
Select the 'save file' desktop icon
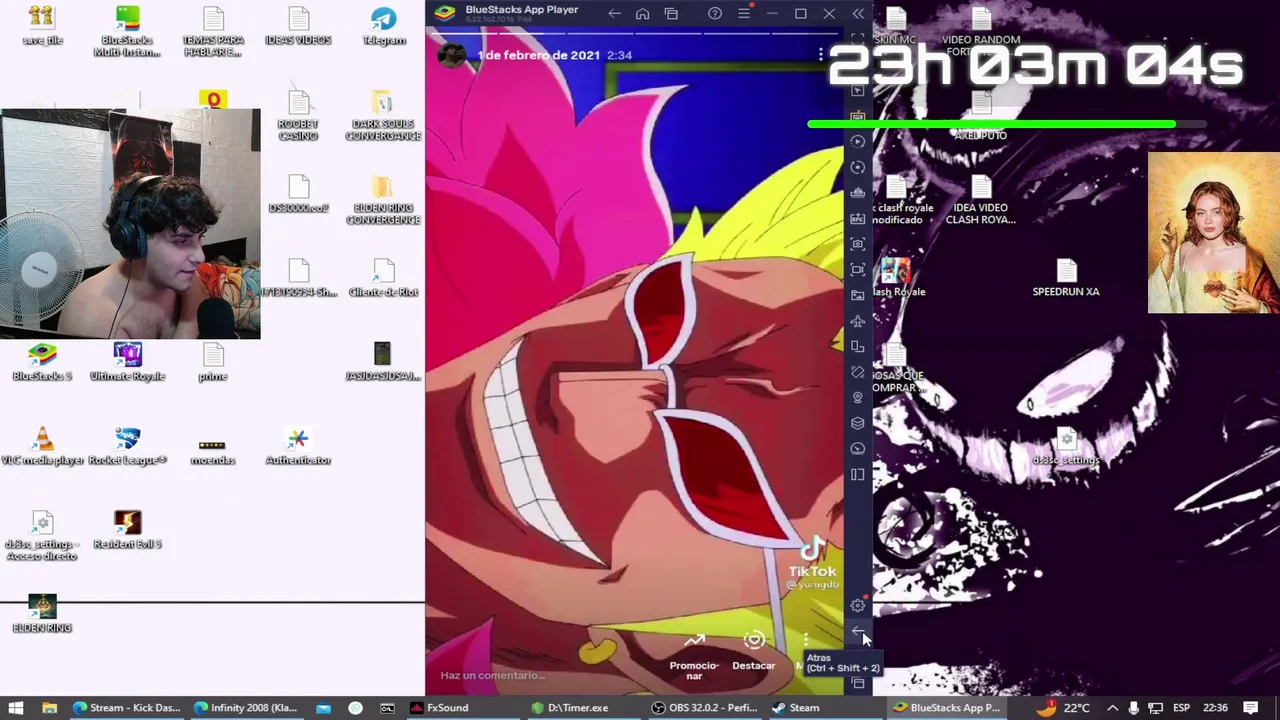coord(42,26)
